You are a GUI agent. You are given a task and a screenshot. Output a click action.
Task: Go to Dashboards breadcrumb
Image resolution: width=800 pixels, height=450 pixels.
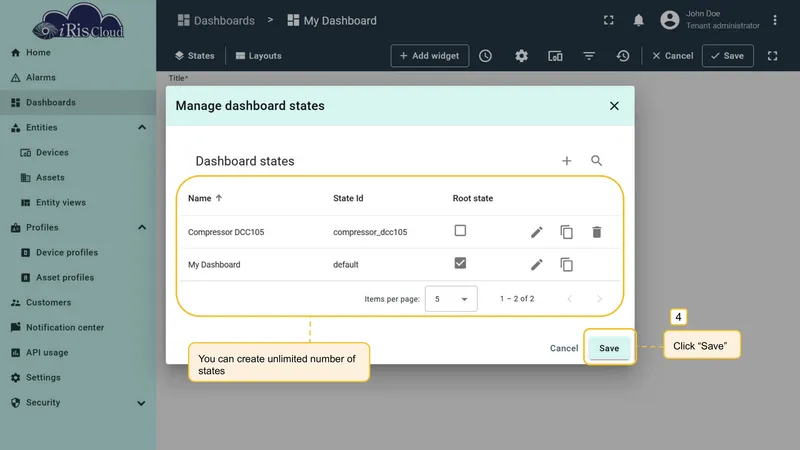tap(216, 20)
